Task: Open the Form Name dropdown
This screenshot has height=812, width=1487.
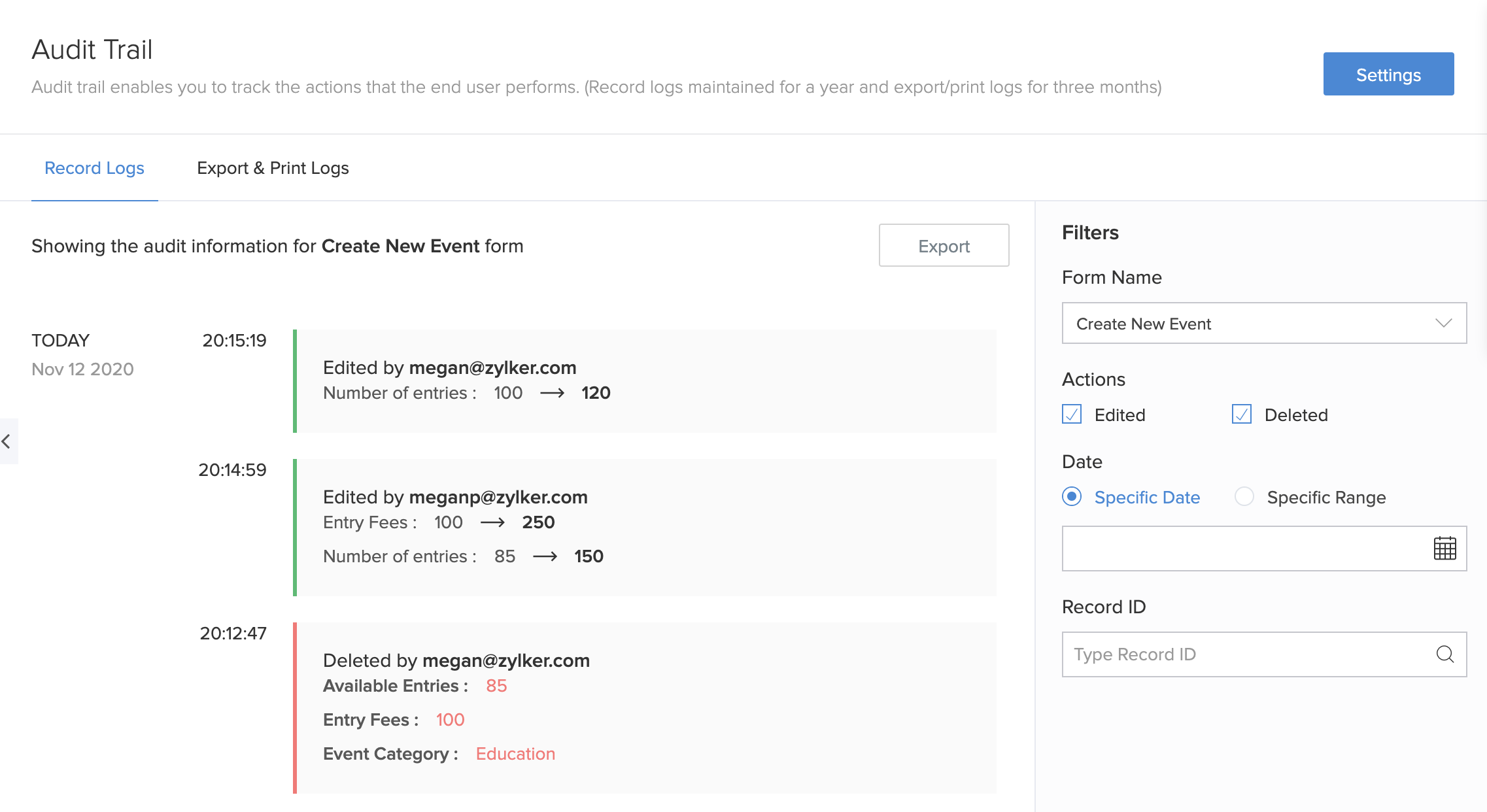Action: coord(1242,323)
